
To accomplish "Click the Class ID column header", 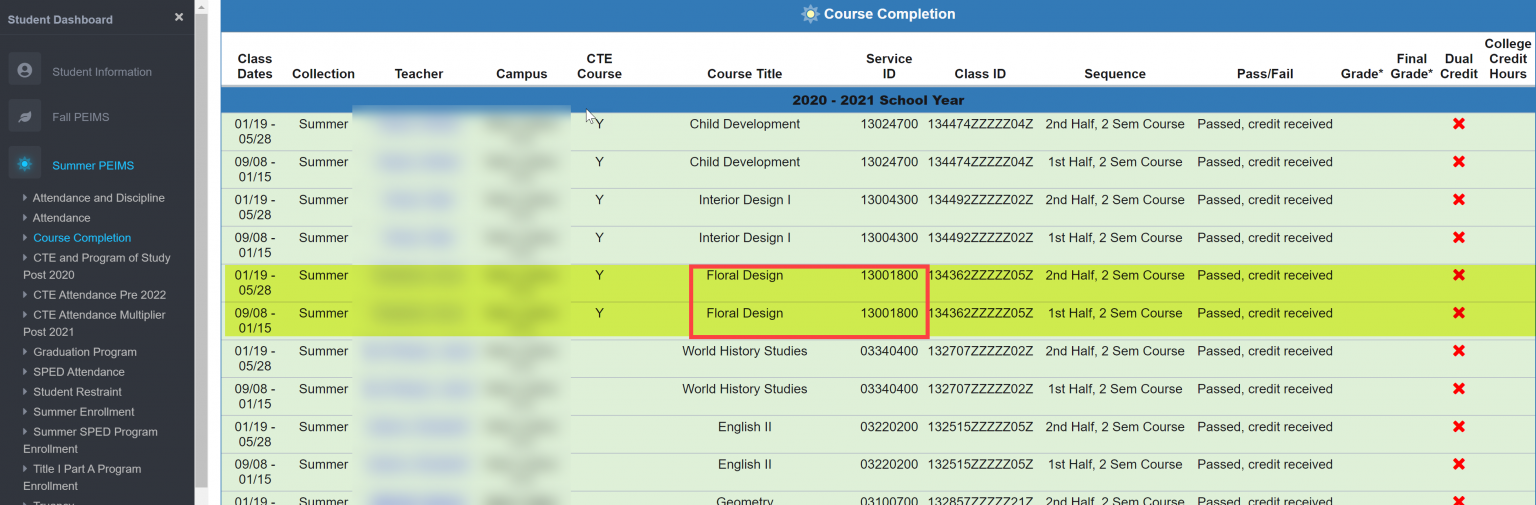I will 980,74.
